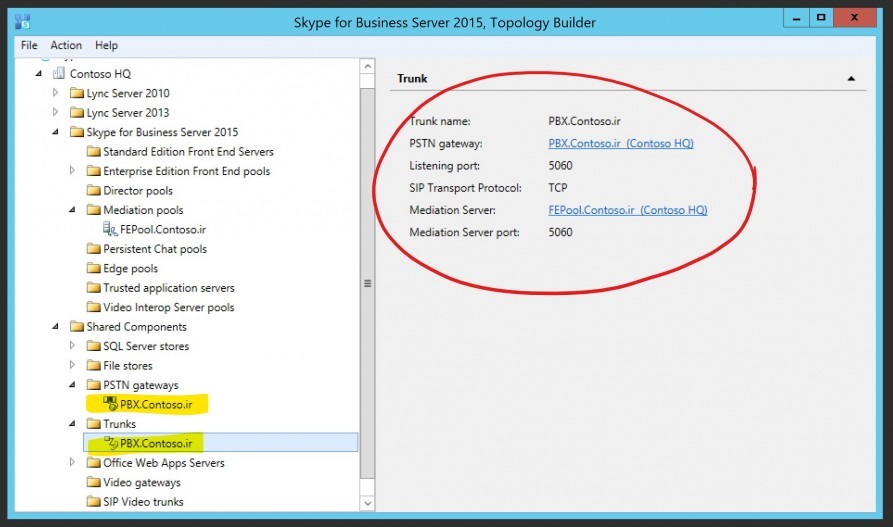Select PBX.Contoso.ir trunk under Trunks
This screenshot has width=893, height=527.
coord(156,443)
